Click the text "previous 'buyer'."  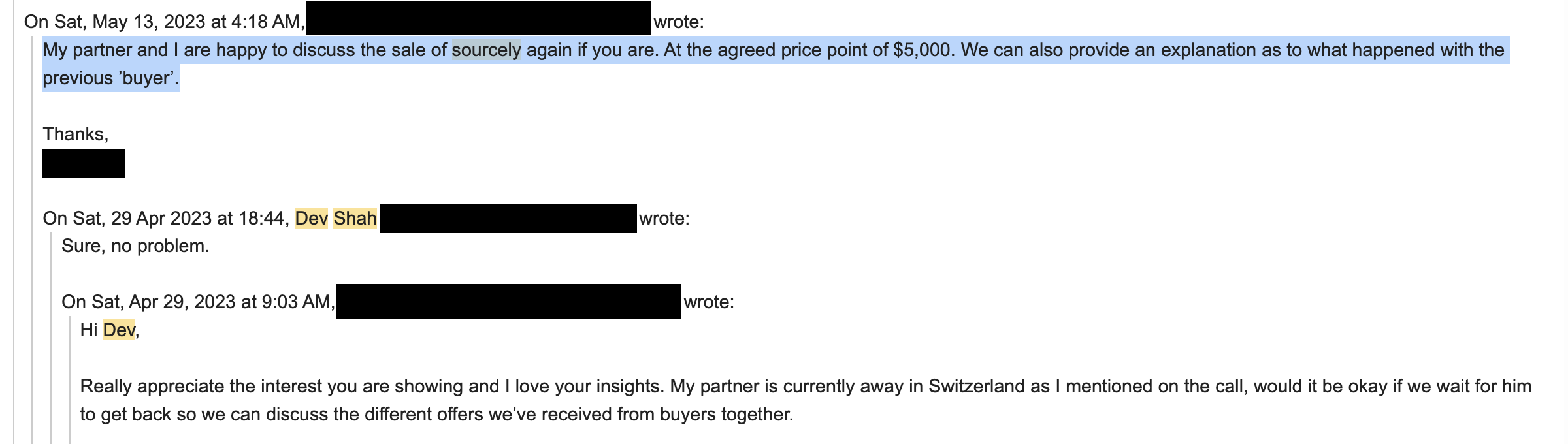[x=110, y=78]
